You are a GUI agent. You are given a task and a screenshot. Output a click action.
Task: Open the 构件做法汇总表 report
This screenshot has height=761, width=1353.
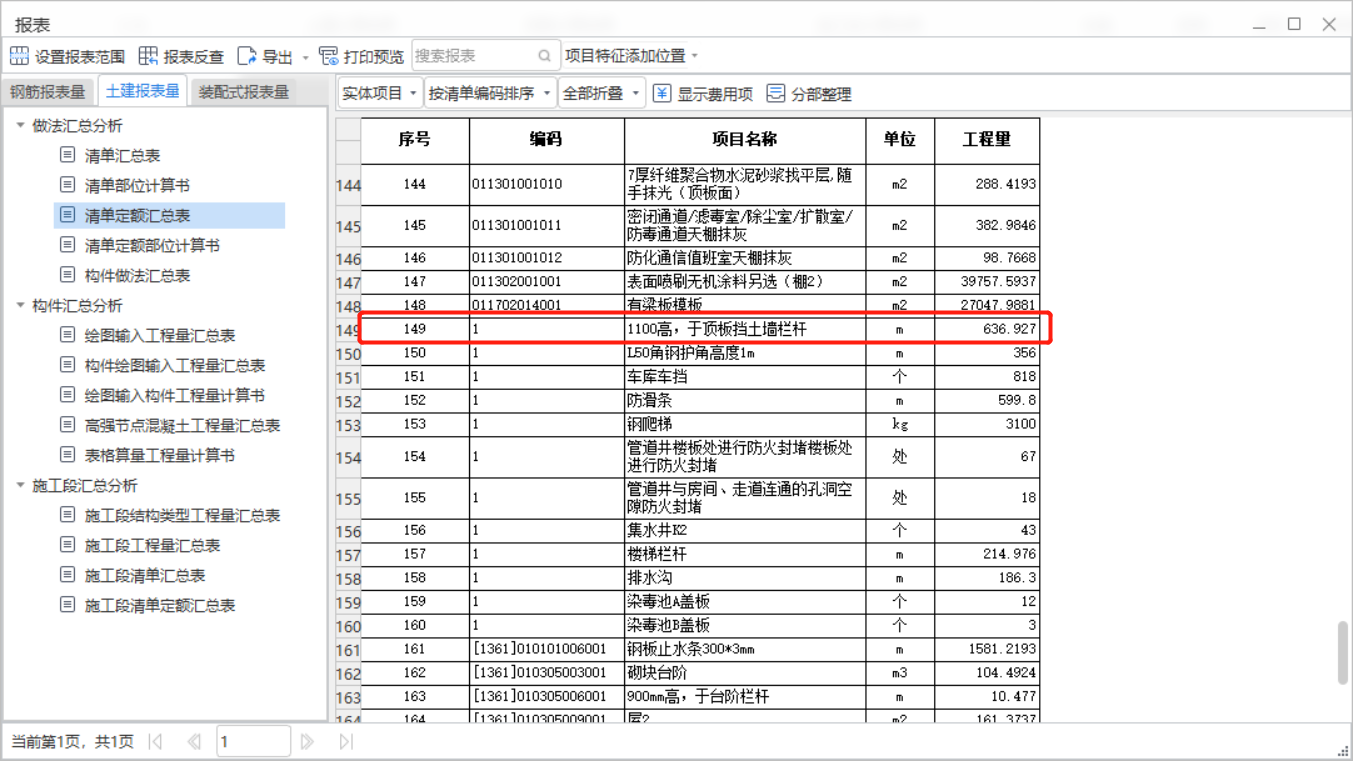pos(137,275)
